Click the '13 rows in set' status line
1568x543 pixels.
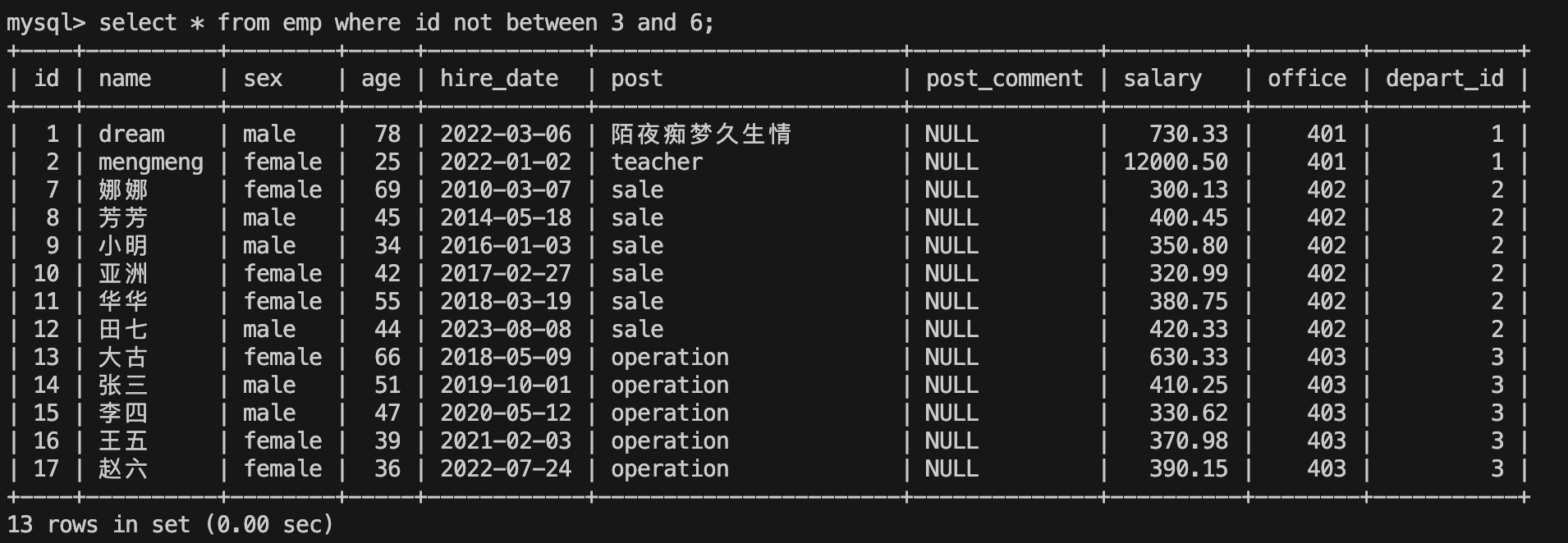pyautogui.click(x=171, y=525)
